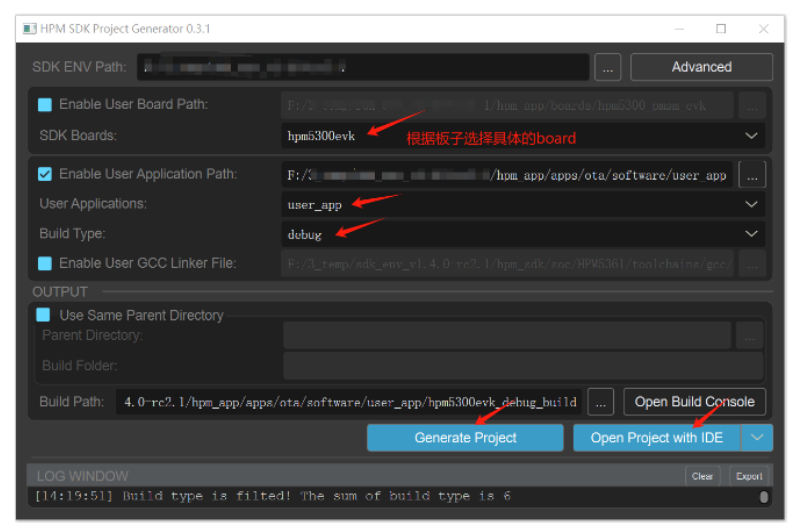Toggle Enable User Application Path checkbox
The height and width of the screenshot is (532, 799).
[45, 174]
